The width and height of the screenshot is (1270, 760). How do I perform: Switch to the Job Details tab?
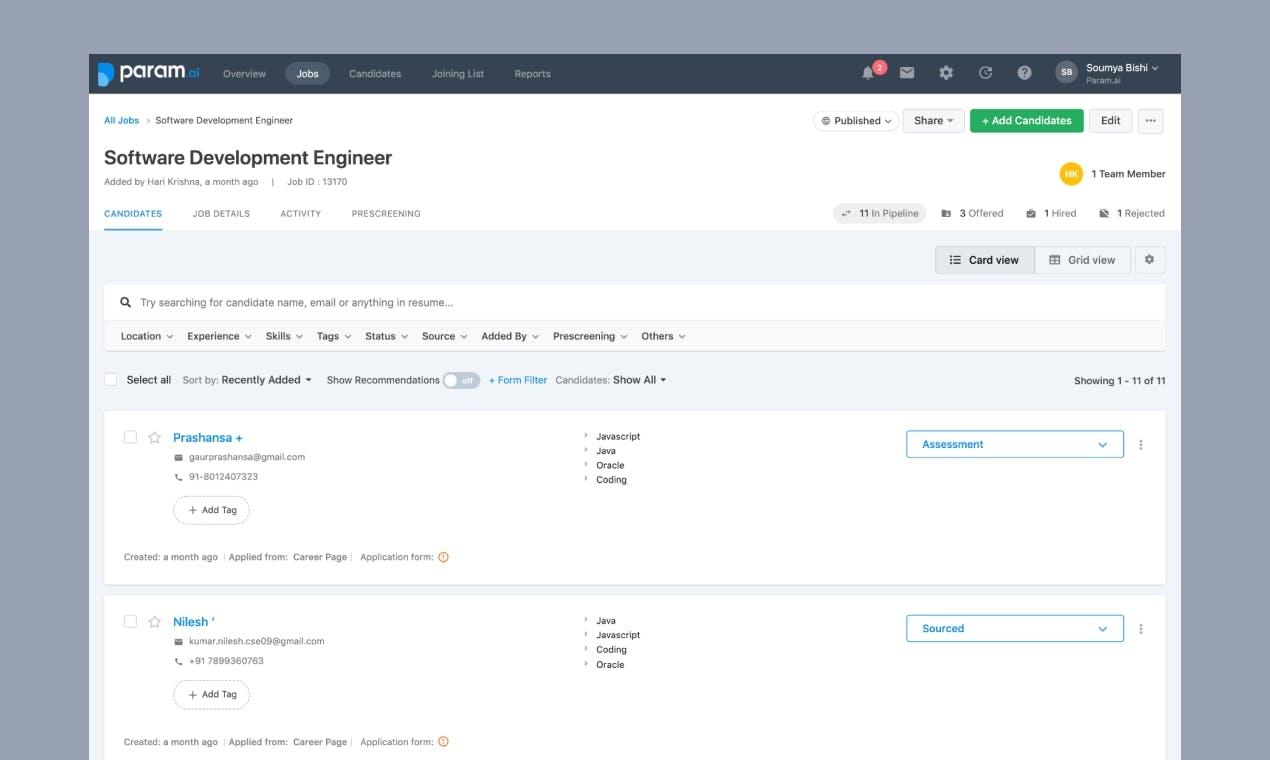221,213
